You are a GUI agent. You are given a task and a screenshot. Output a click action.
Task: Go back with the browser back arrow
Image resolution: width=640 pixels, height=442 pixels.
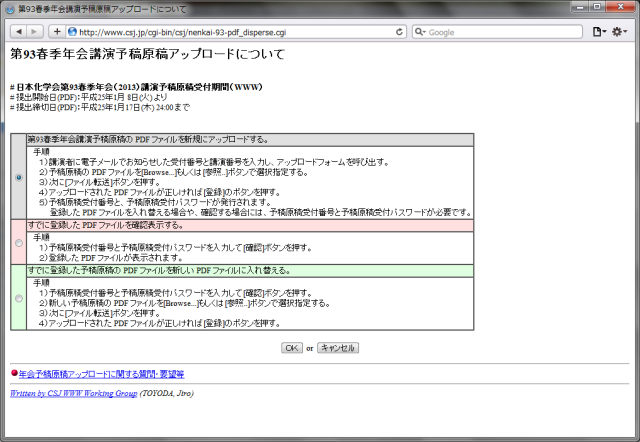[18, 31]
